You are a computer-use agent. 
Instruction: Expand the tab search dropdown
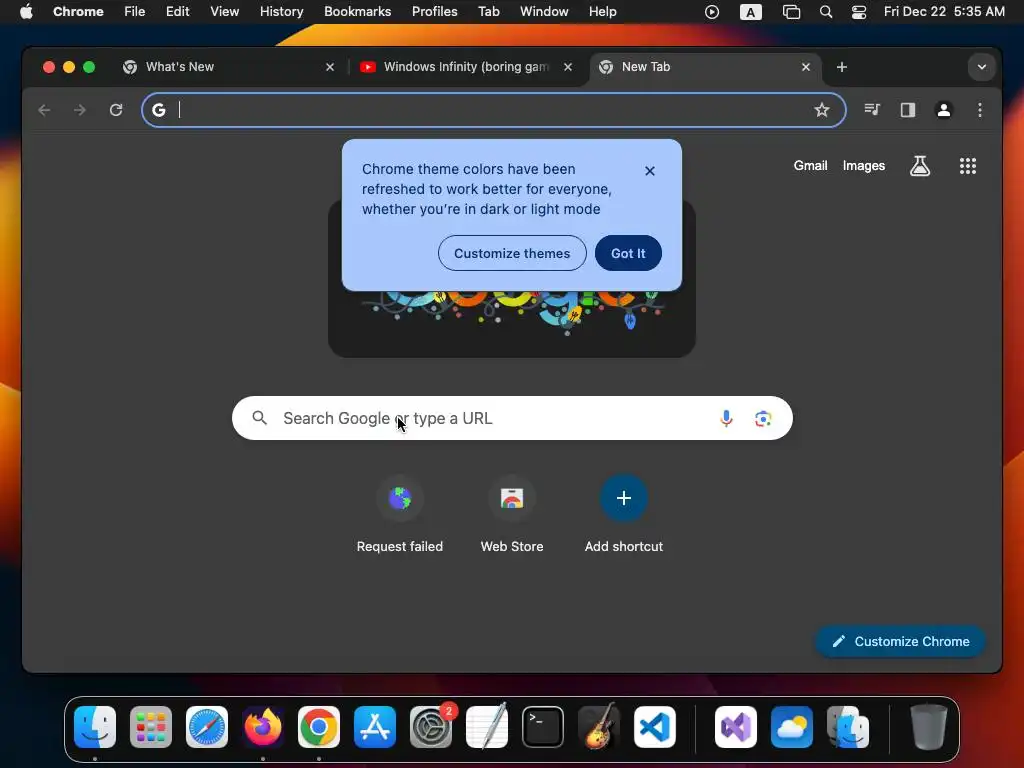[x=982, y=67]
